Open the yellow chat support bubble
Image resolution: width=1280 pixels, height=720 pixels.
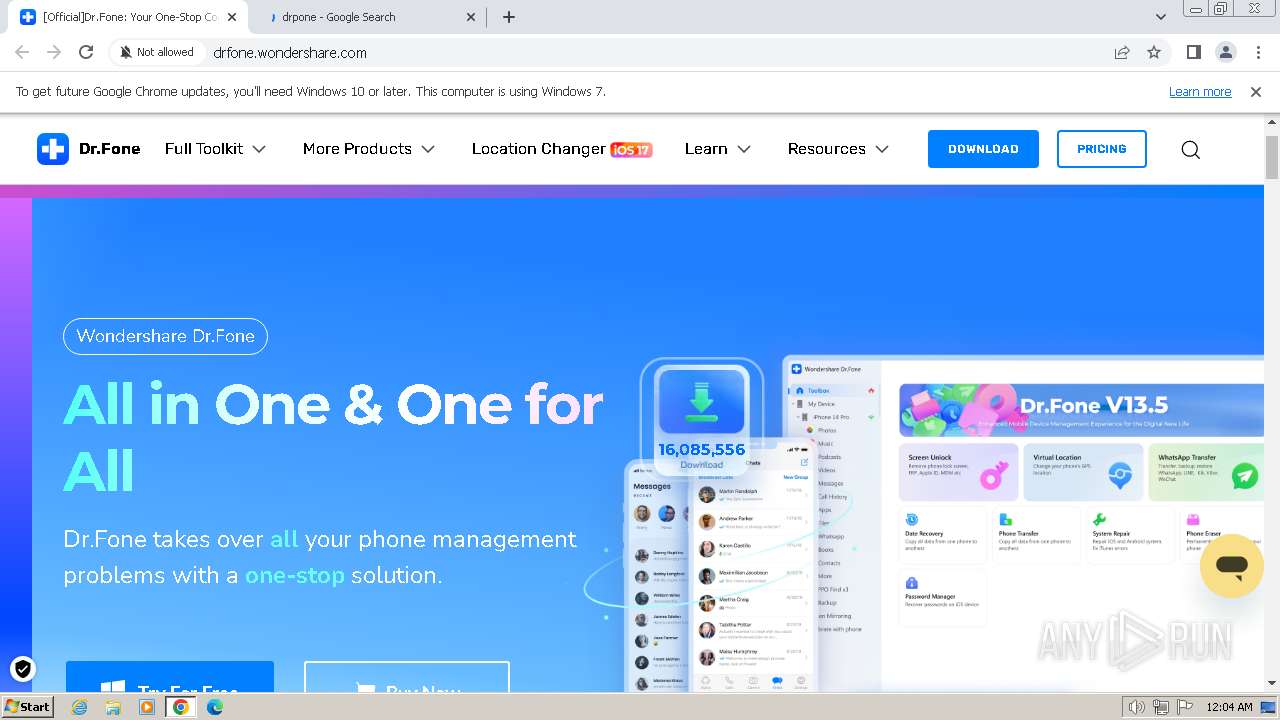pyautogui.click(x=1232, y=566)
